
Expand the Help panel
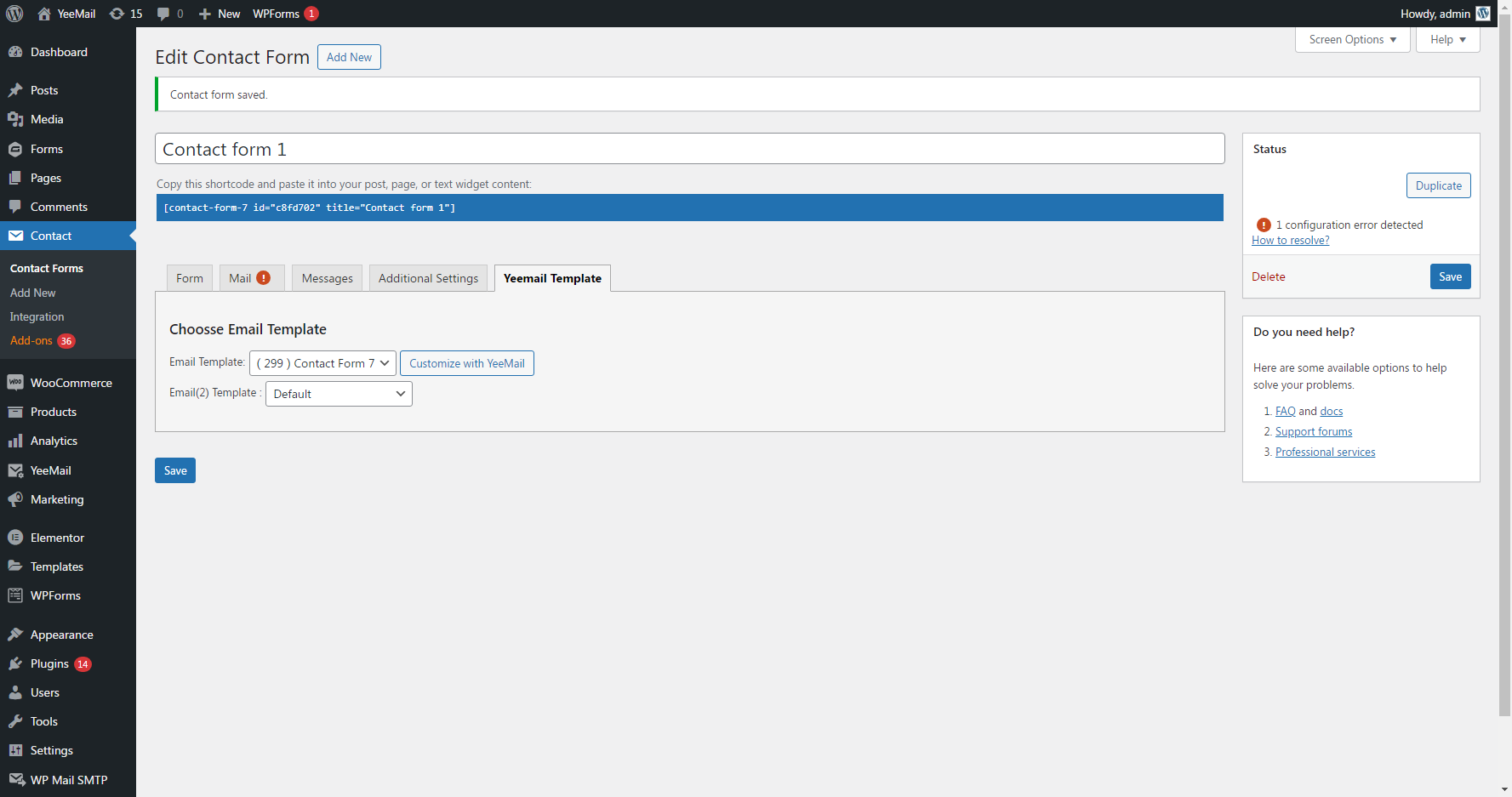tap(1447, 39)
